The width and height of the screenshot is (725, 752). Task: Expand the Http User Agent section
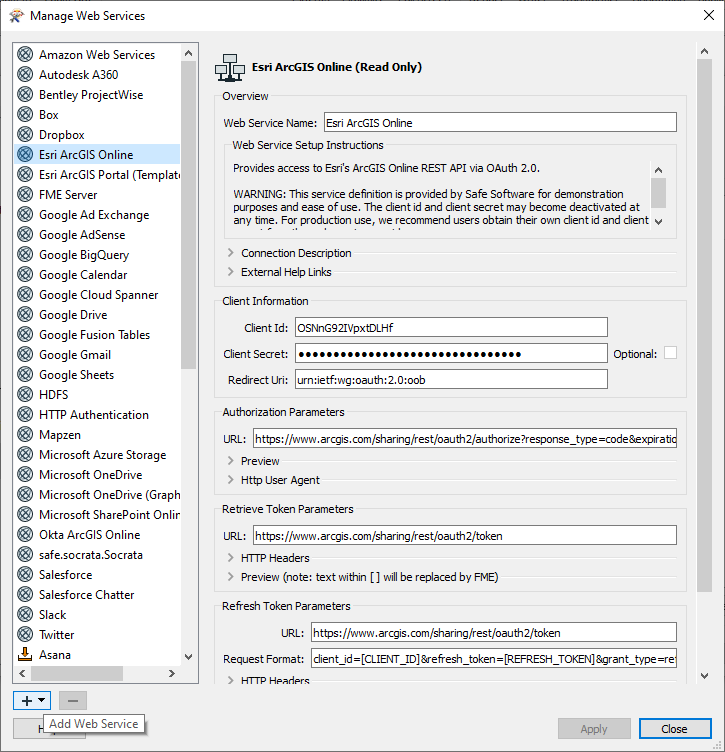click(x=231, y=480)
